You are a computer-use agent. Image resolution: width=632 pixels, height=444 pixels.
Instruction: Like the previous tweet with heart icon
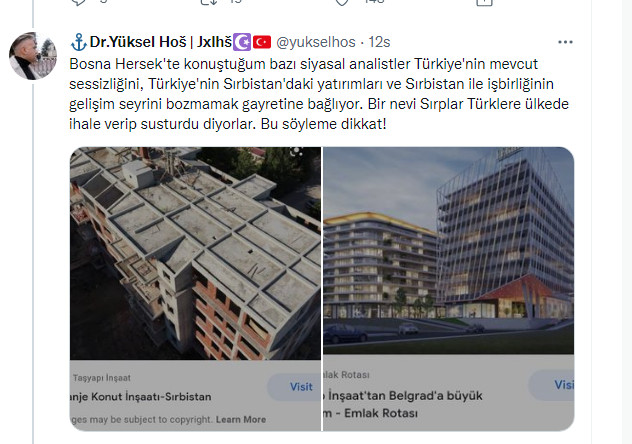pyautogui.click(x=342, y=2)
